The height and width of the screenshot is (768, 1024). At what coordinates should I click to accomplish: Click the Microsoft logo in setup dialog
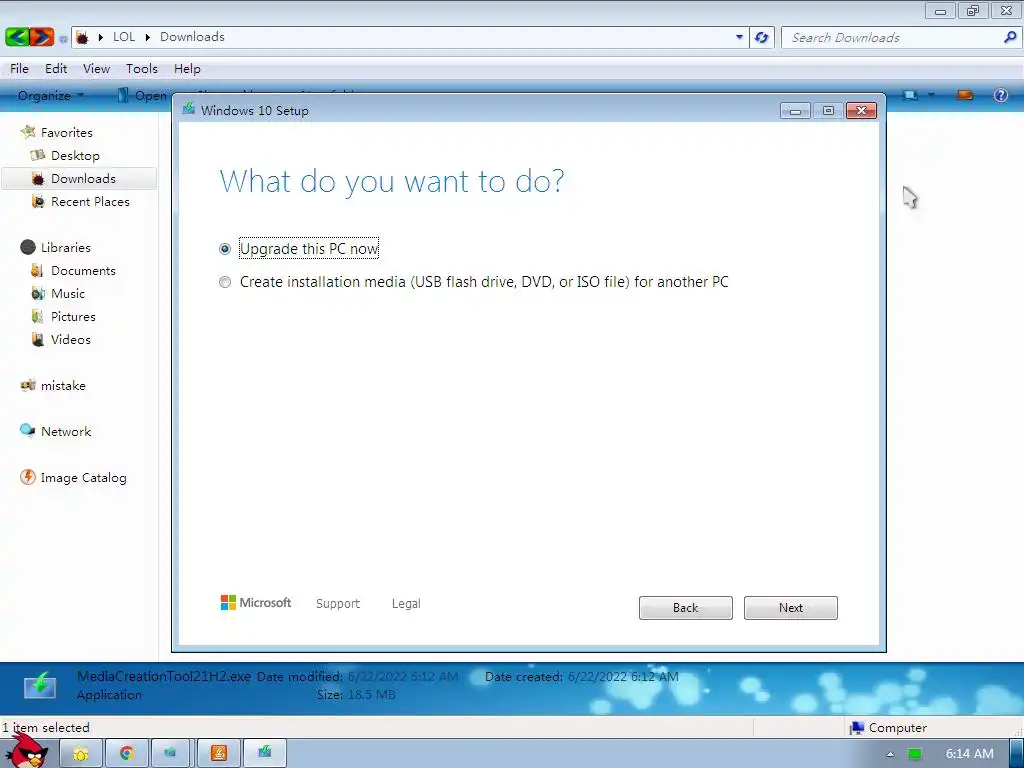[256, 602]
